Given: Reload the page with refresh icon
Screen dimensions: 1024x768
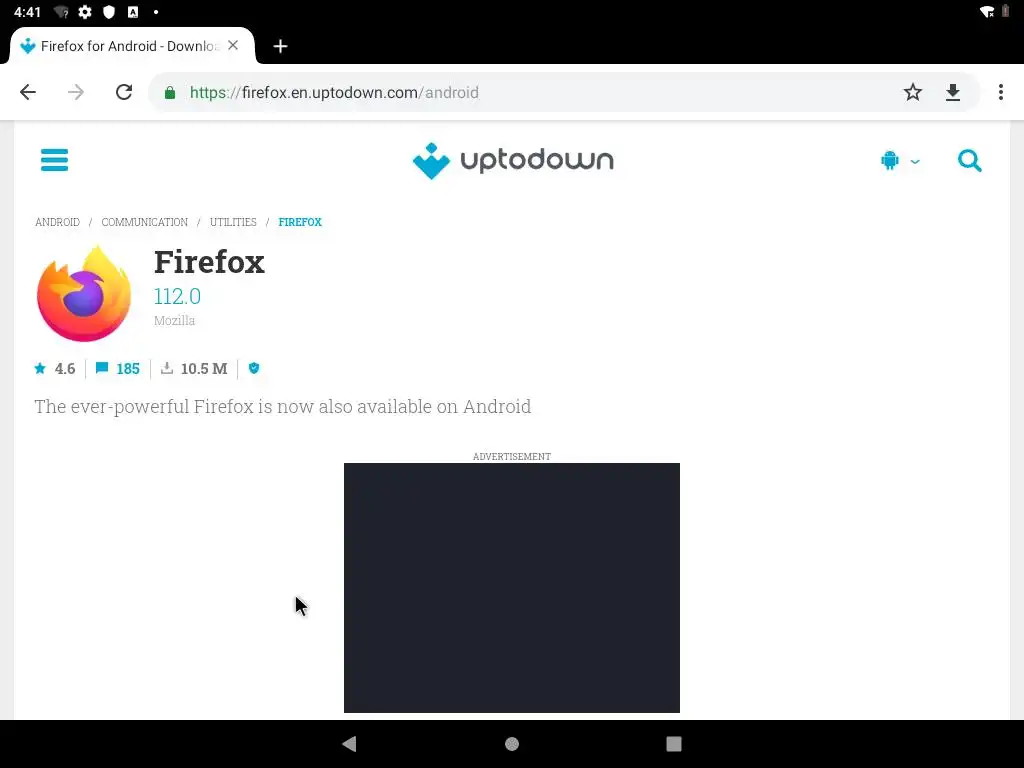Looking at the screenshot, I should point(124,92).
